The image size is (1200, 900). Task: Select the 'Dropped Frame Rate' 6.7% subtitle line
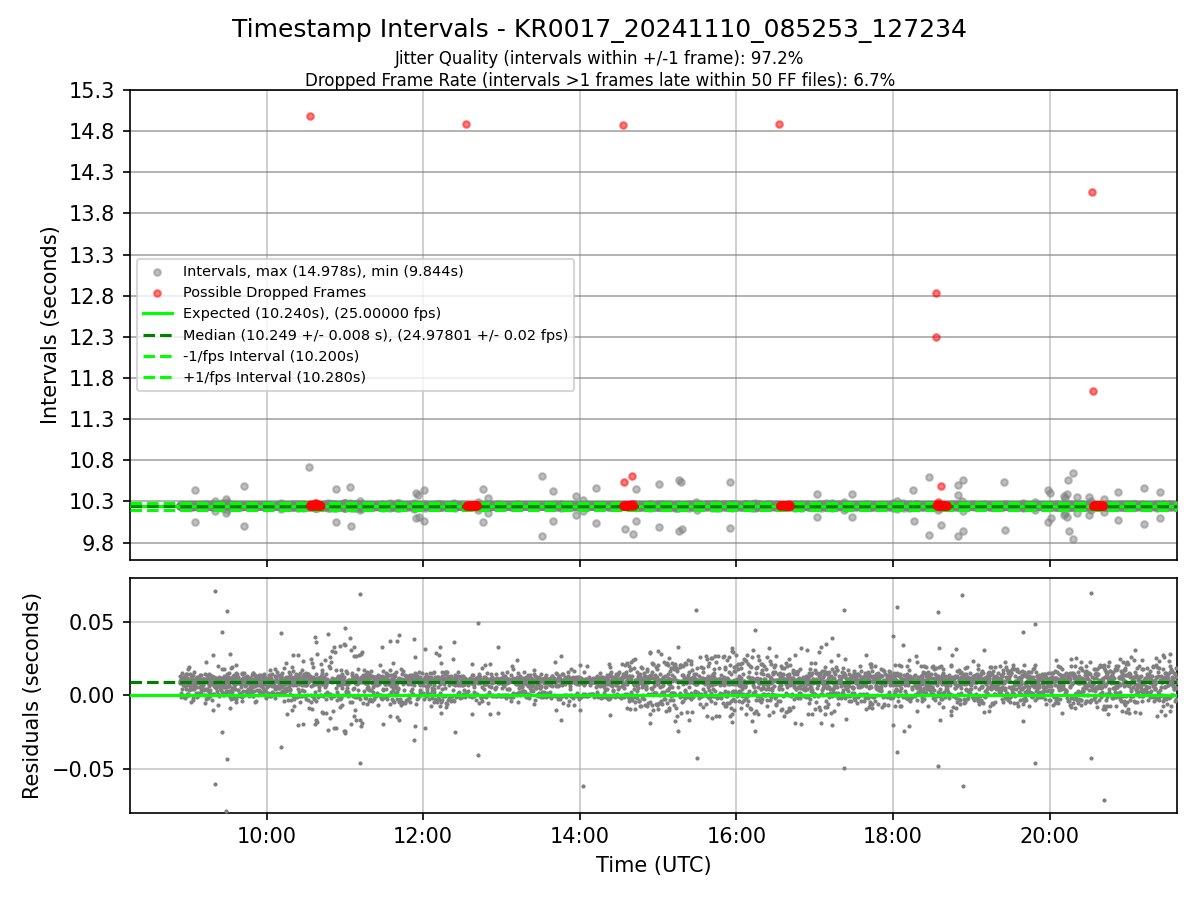[x=599, y=80]
